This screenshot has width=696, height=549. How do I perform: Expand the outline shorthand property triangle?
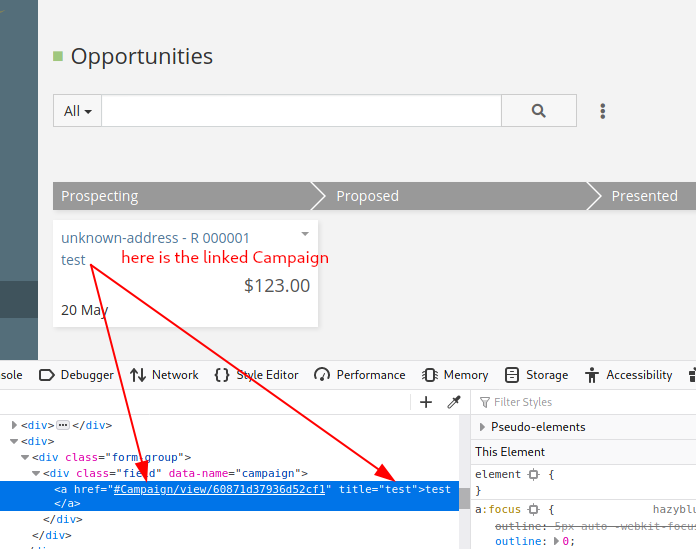click(x=557, y=541)
